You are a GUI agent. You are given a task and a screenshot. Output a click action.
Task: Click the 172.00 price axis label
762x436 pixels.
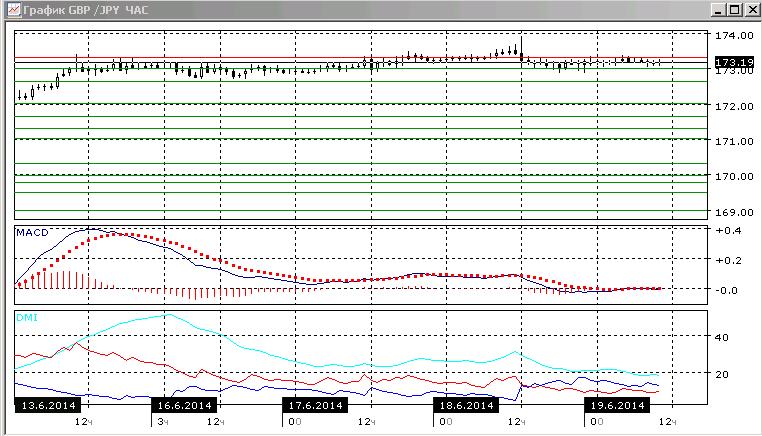(x=734, y=106)
